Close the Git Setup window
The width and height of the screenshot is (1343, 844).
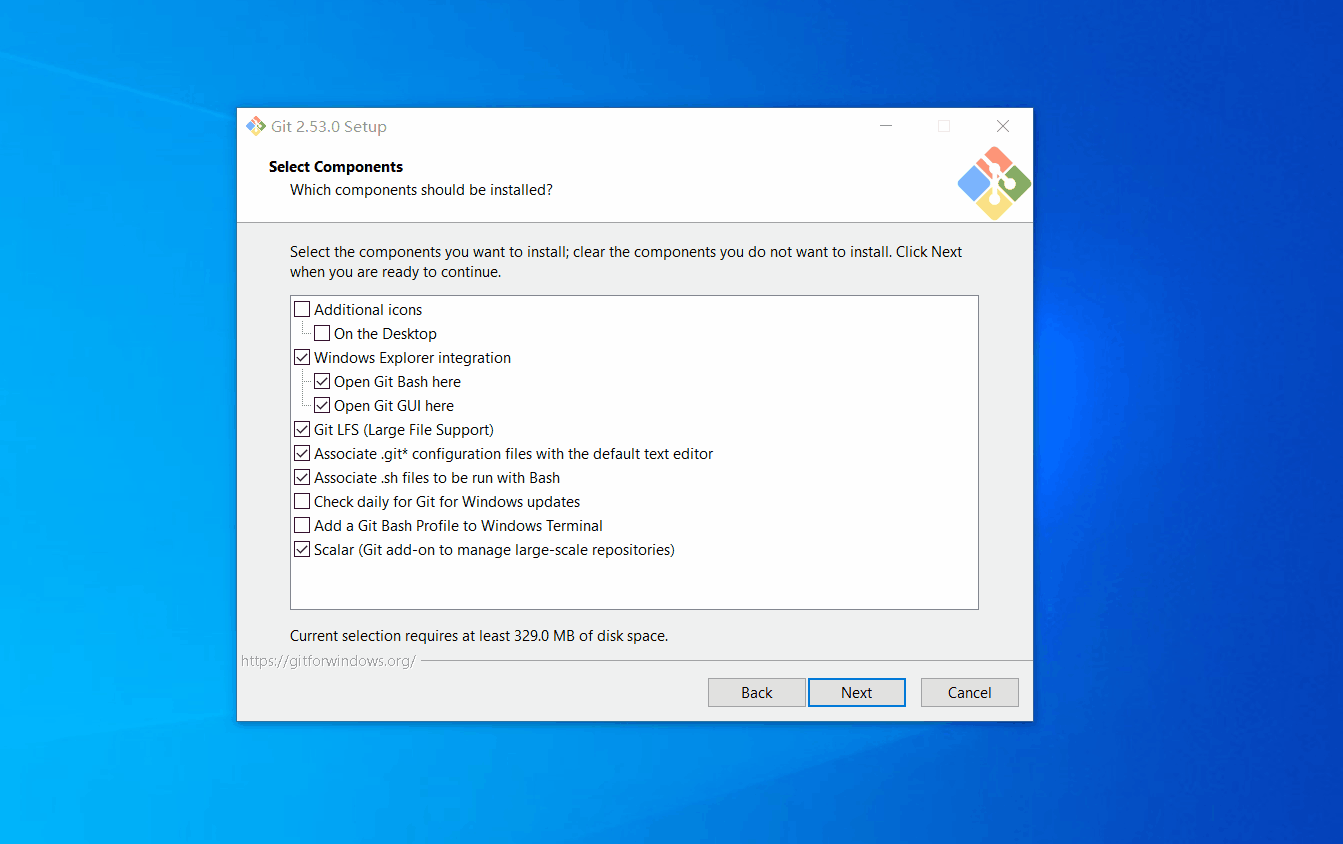coord(1003,126)
